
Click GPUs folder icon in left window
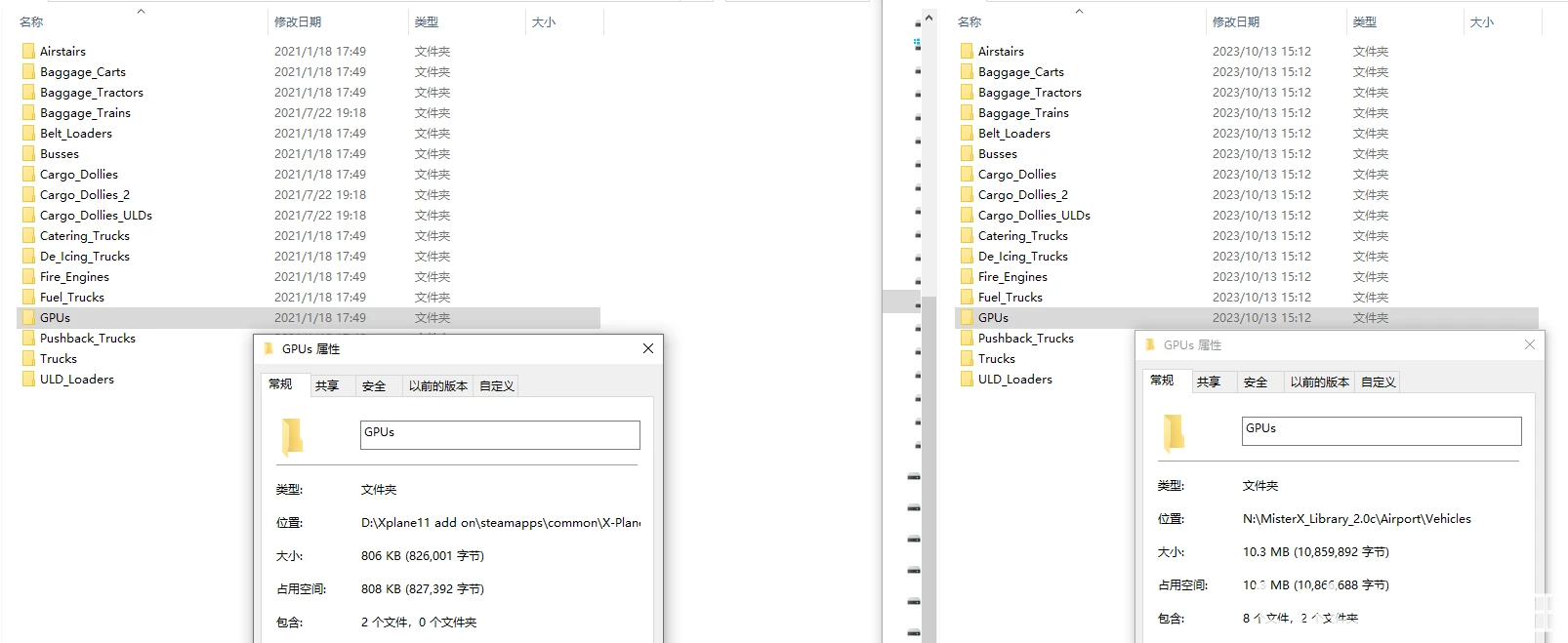point(28,317)
